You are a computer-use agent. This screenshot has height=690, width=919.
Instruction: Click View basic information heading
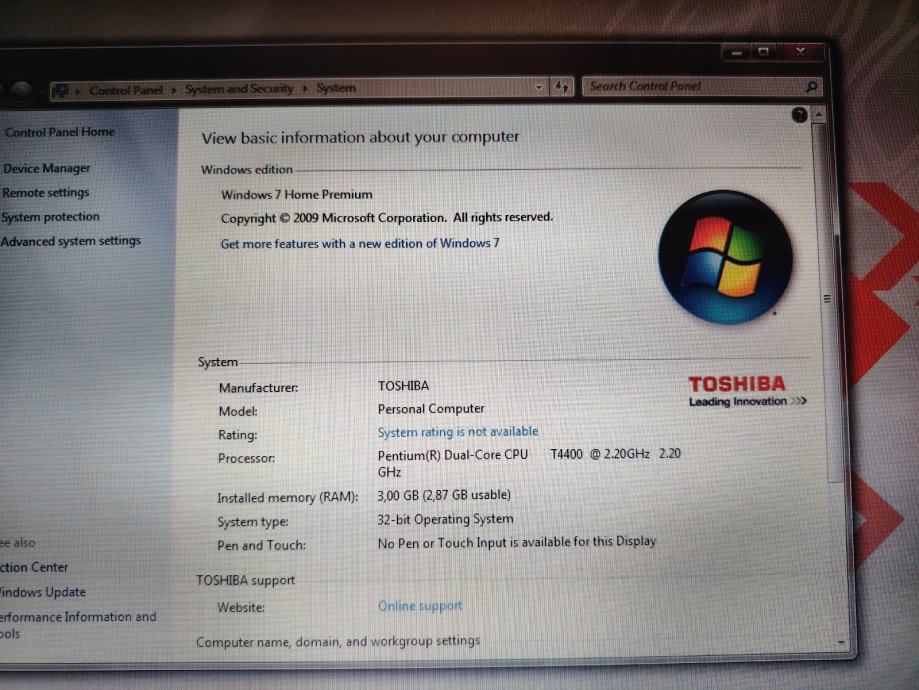(x=360, y=138)
